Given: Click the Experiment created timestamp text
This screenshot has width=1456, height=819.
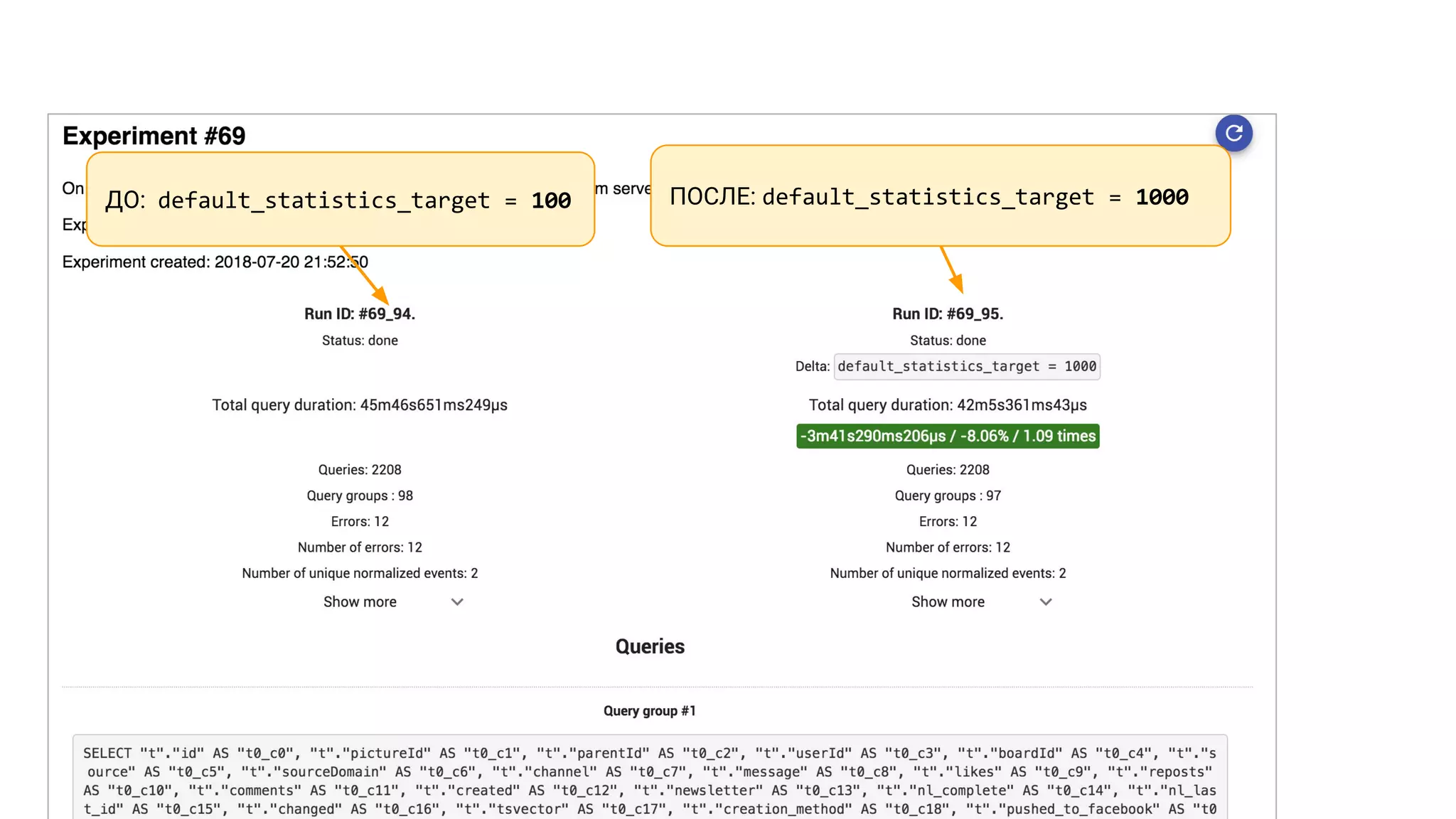Looking at the screenshot, I should pyautogui.click(x=215, y=262).
